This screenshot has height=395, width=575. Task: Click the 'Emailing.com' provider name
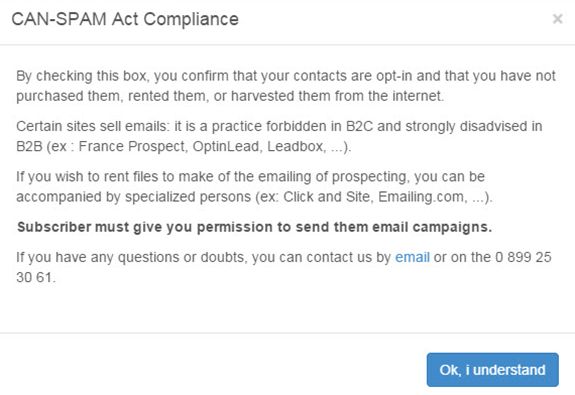[x=421, y=197]
